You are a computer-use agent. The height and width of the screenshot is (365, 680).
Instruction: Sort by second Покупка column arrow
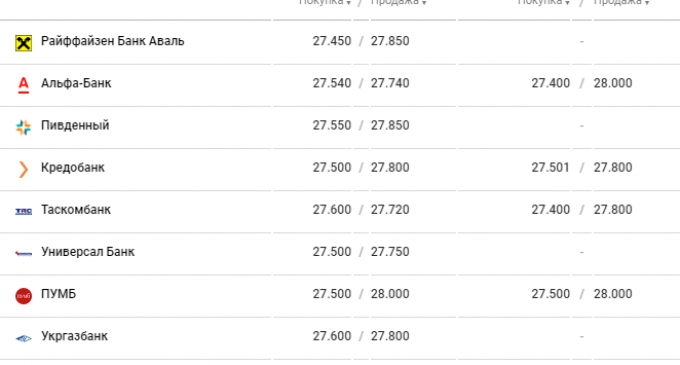pyautogui.click(x=567, y=3)
